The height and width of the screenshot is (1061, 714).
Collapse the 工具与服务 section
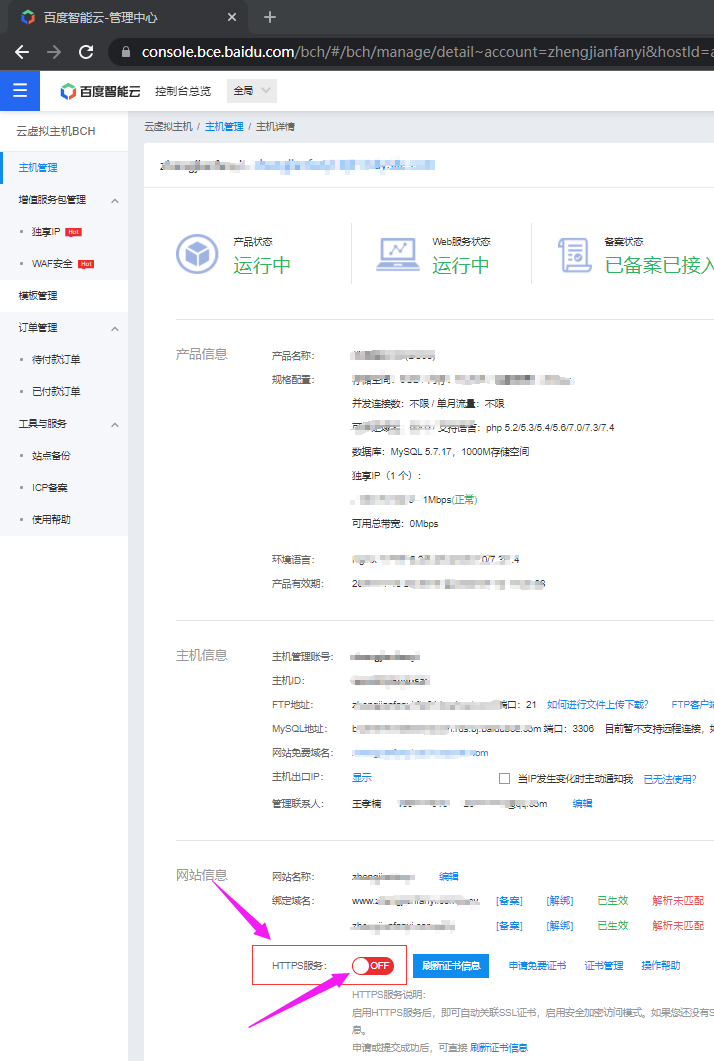(x=114, y=424)
